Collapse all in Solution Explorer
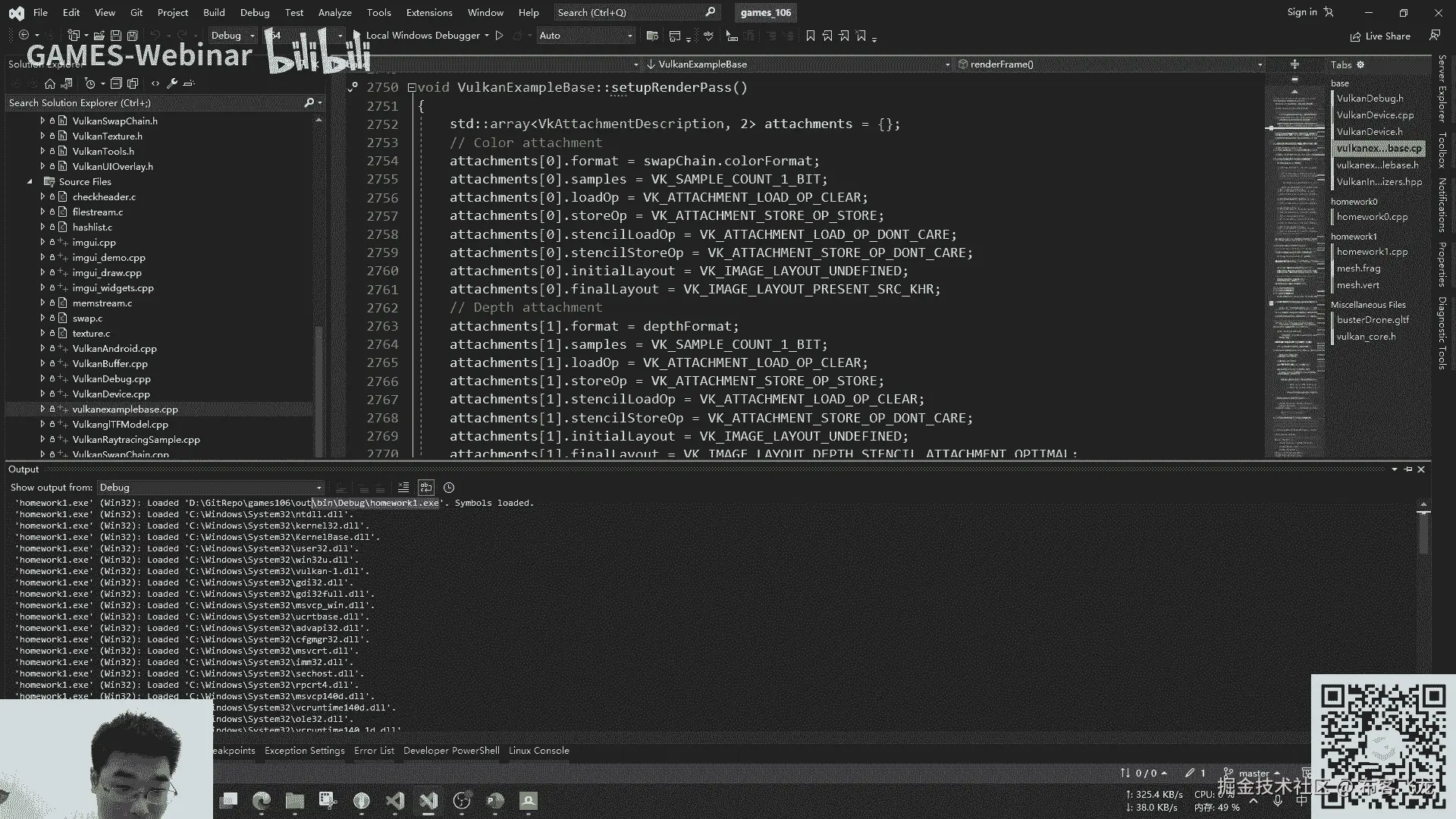The width and height of the screenshot is (1456, 819). click(x=116, y=83)
